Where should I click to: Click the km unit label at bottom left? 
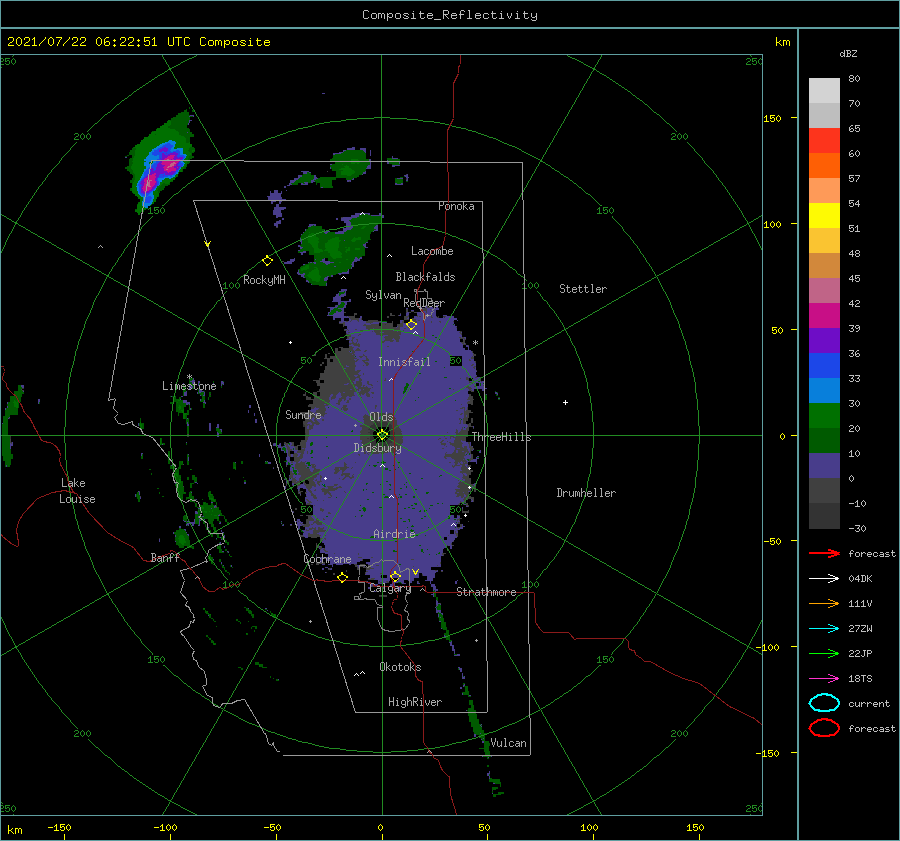pyautogui.click(x=14, y=830)
